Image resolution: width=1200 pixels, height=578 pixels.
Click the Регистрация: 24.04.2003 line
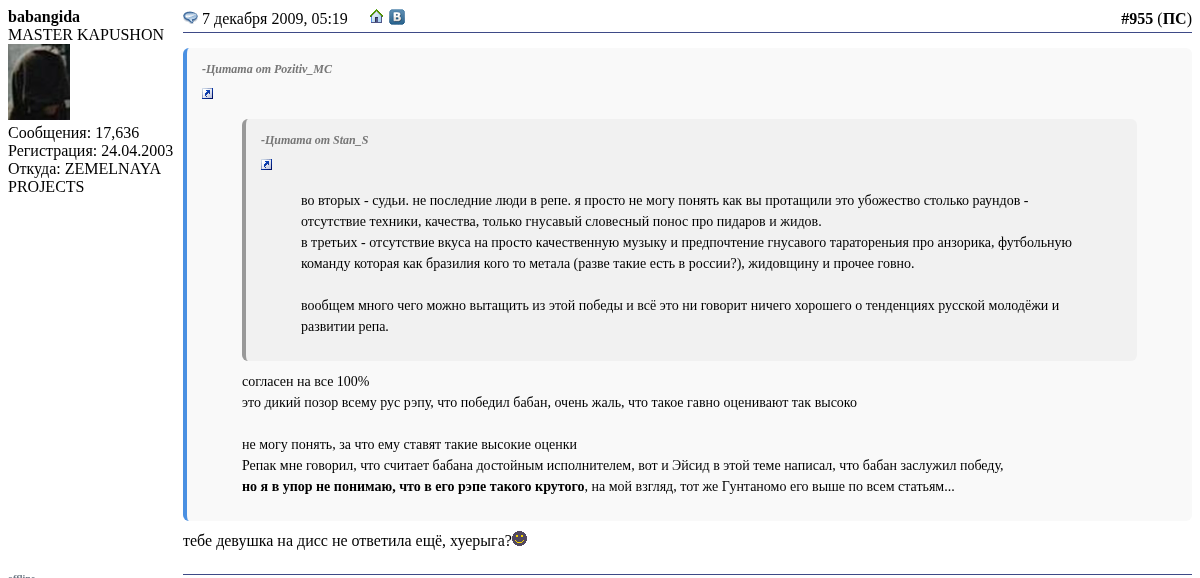point(90,151)
